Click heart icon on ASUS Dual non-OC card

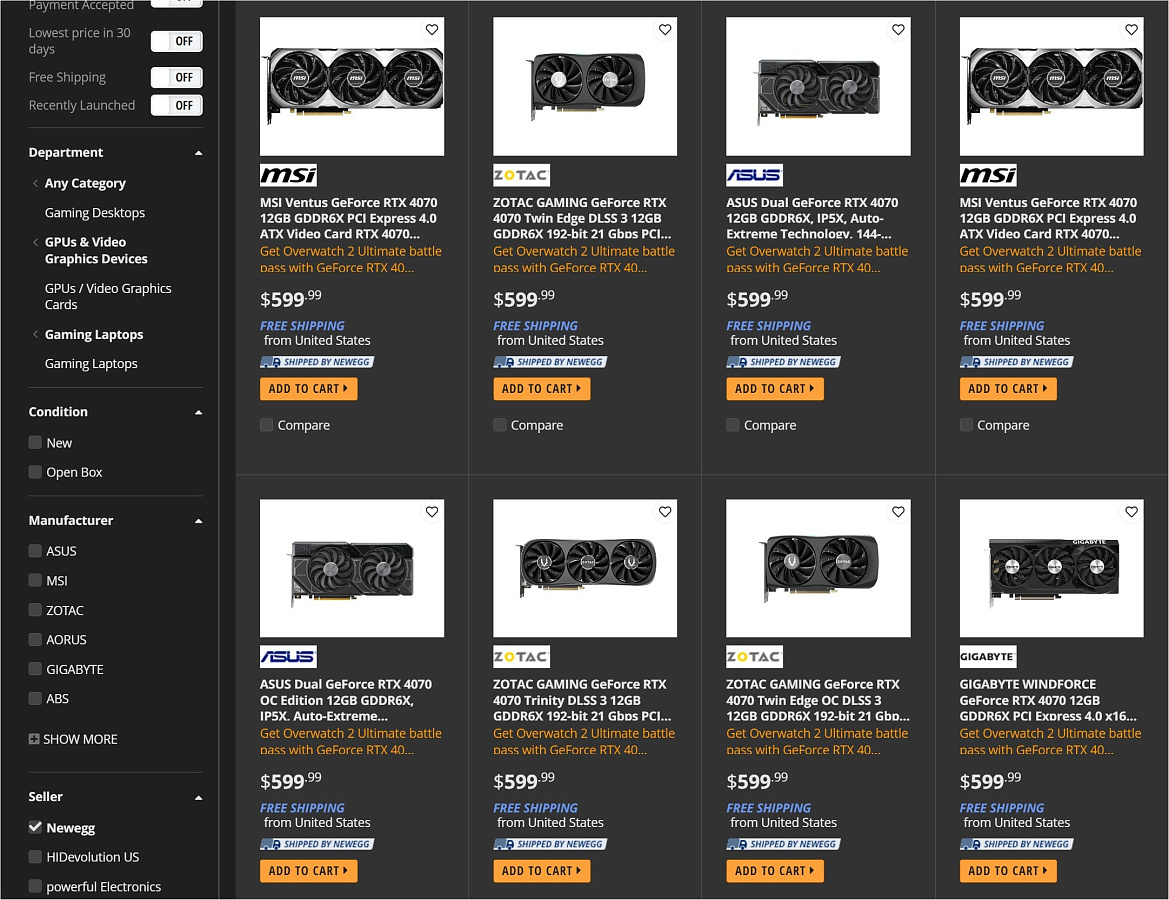click(x=898, y=30)
